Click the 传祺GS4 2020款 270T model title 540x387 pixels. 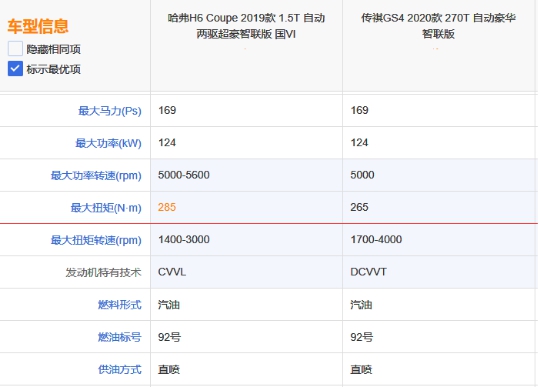[438, 26]
